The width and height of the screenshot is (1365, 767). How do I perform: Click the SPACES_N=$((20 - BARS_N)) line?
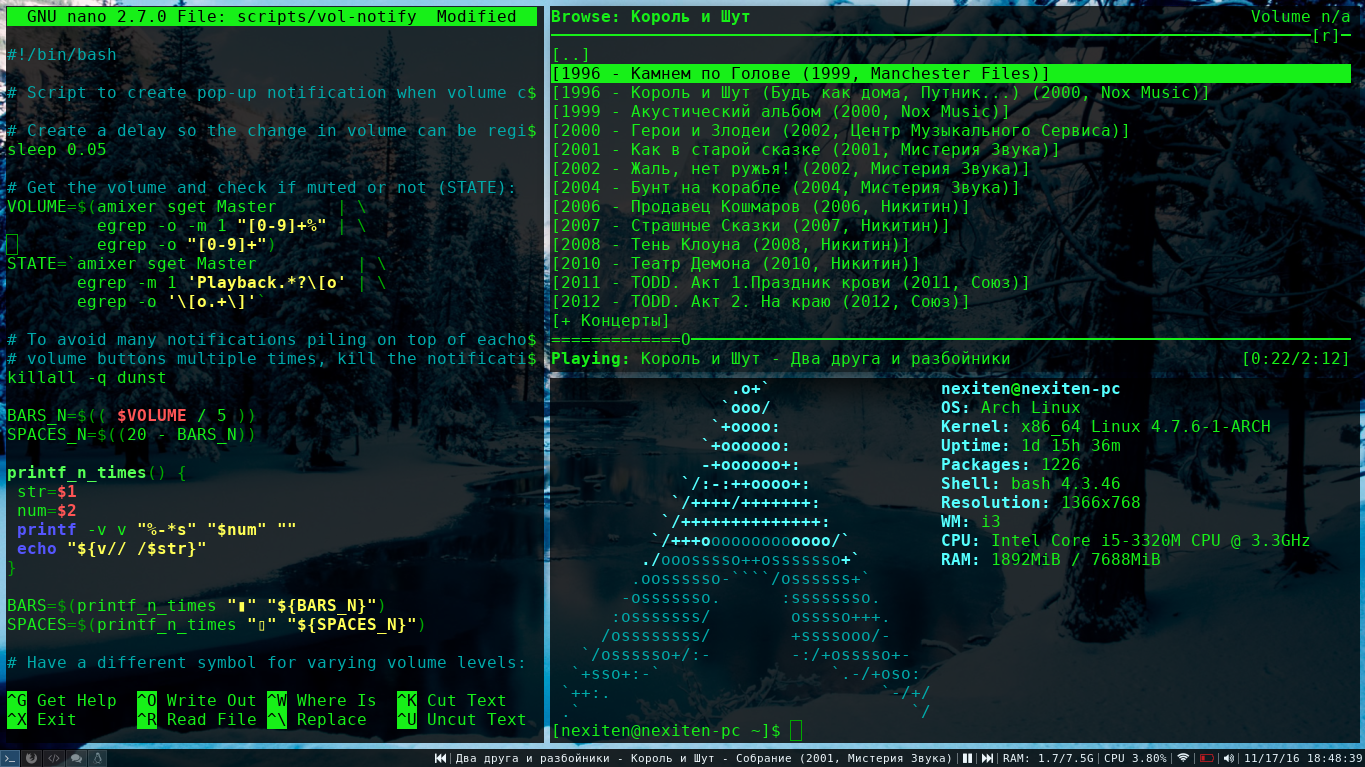tap(132, 435)
